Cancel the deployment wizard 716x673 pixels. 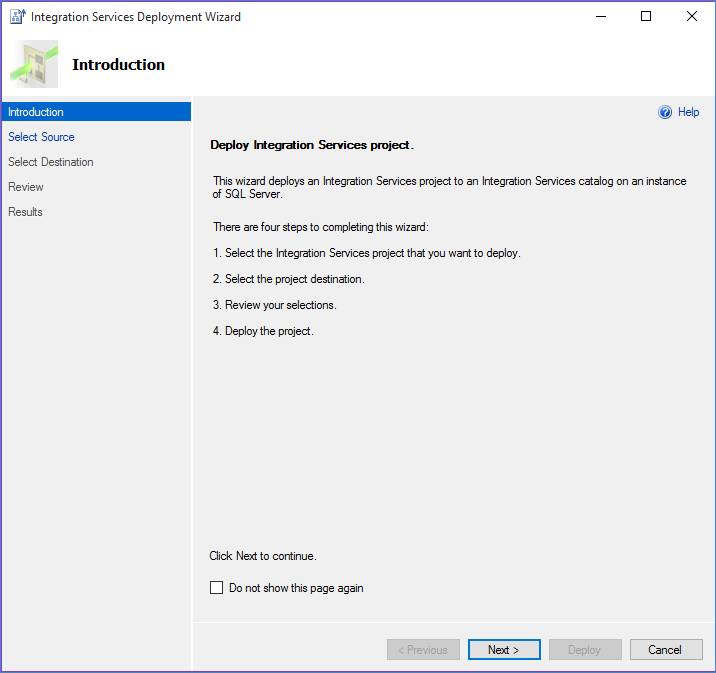(x=666, y=649)
